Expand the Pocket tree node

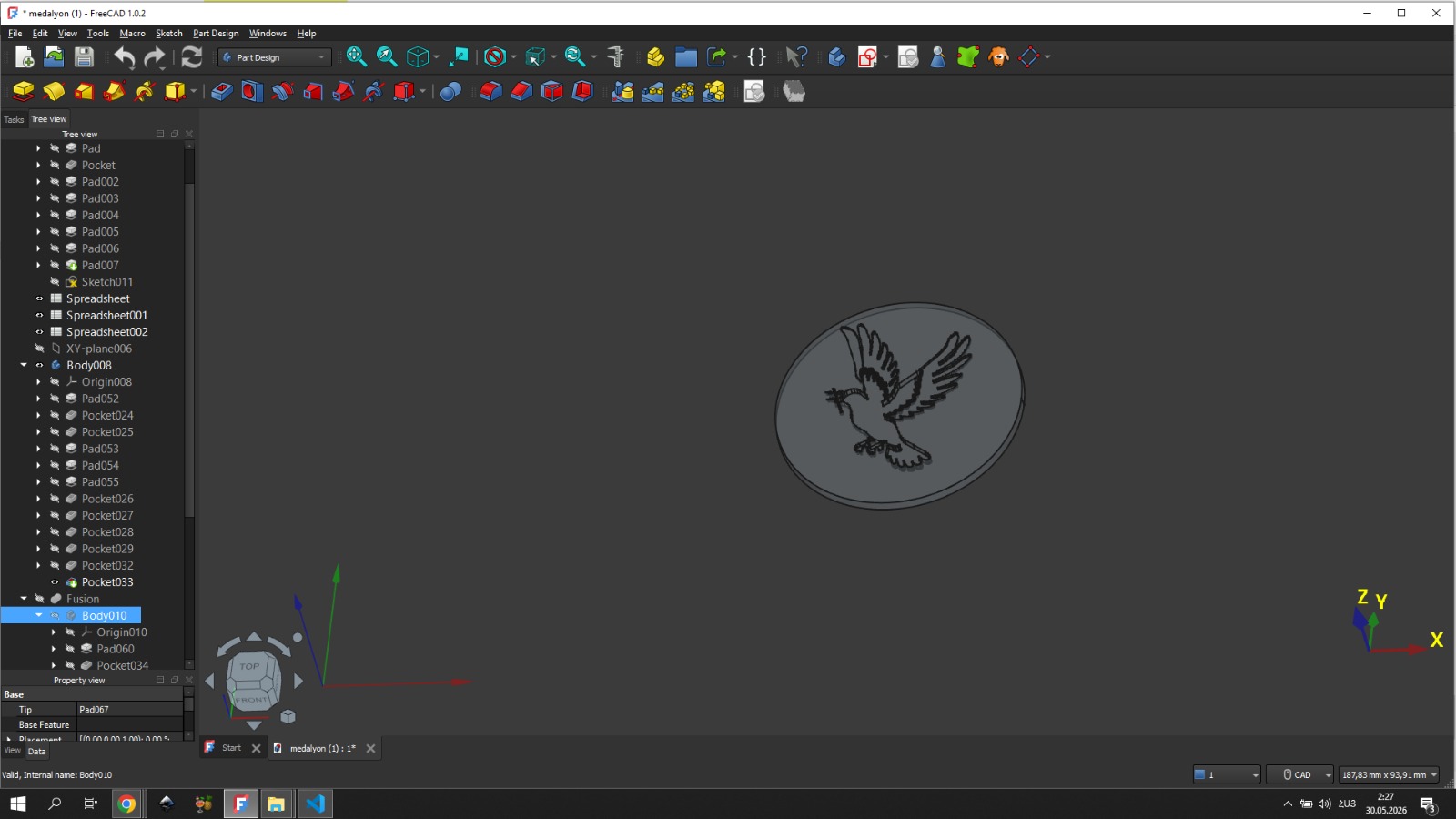(x=38, y=165)
